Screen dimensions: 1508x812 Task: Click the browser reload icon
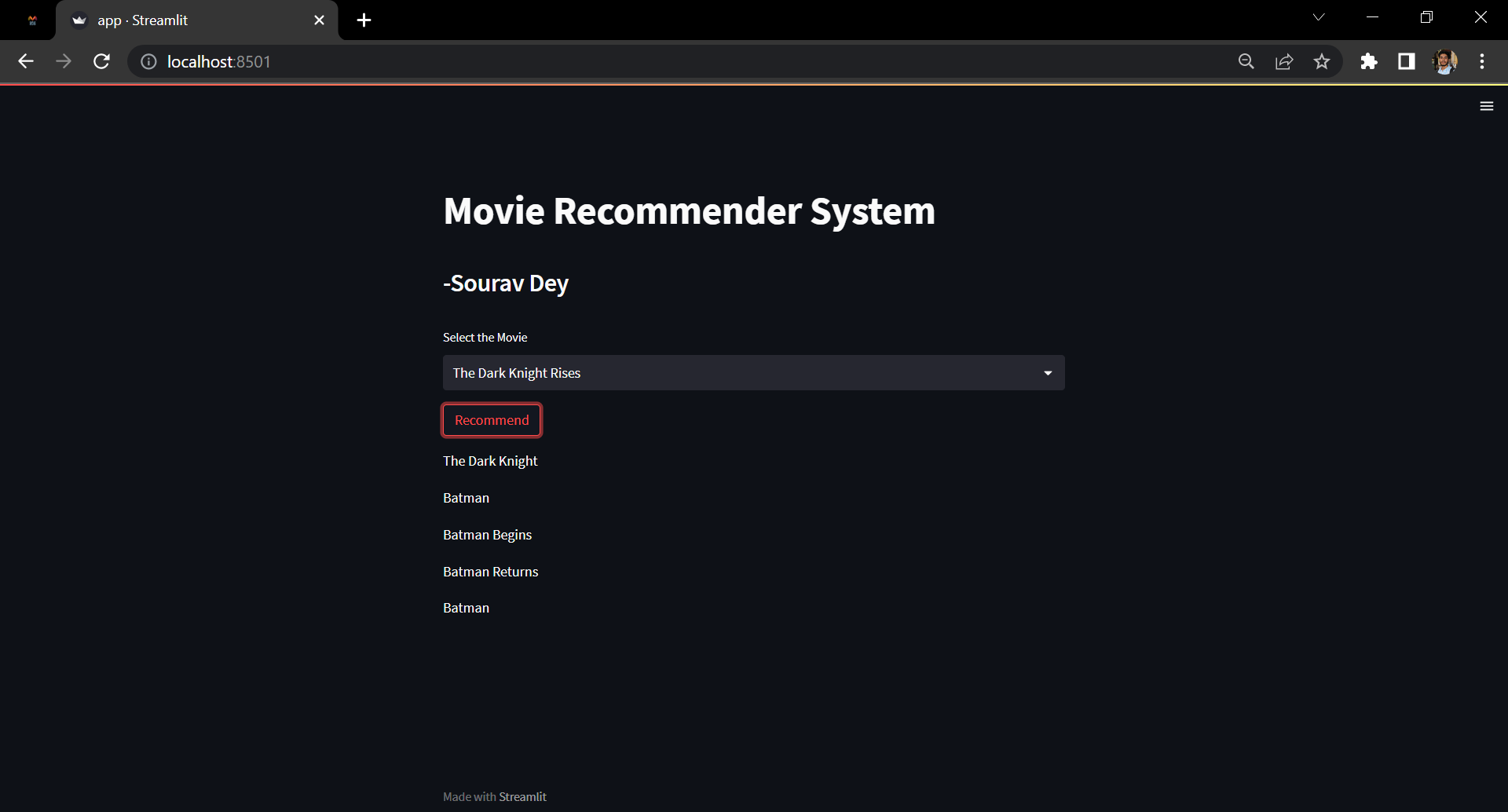coord(101,61)
